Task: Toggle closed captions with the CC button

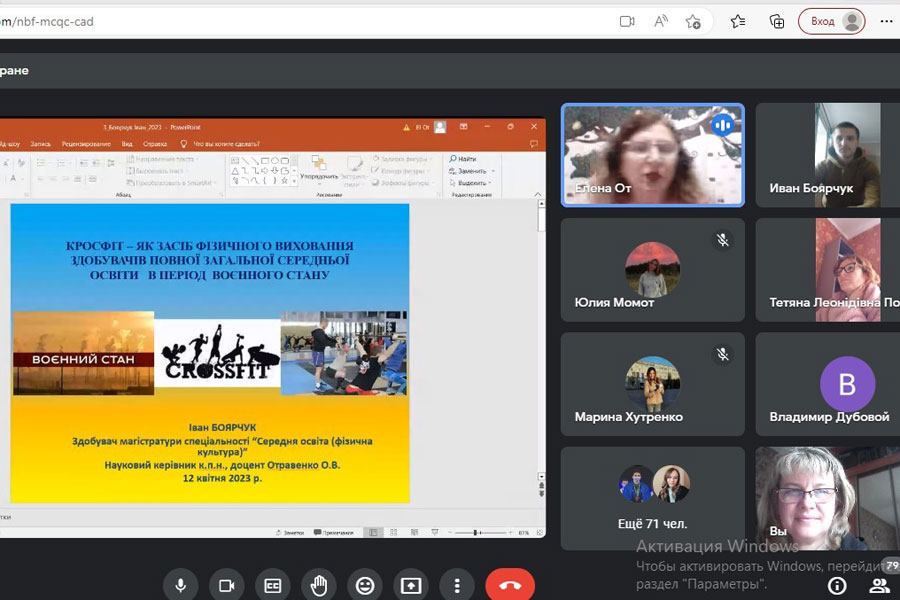Action: tap(273, 585)
